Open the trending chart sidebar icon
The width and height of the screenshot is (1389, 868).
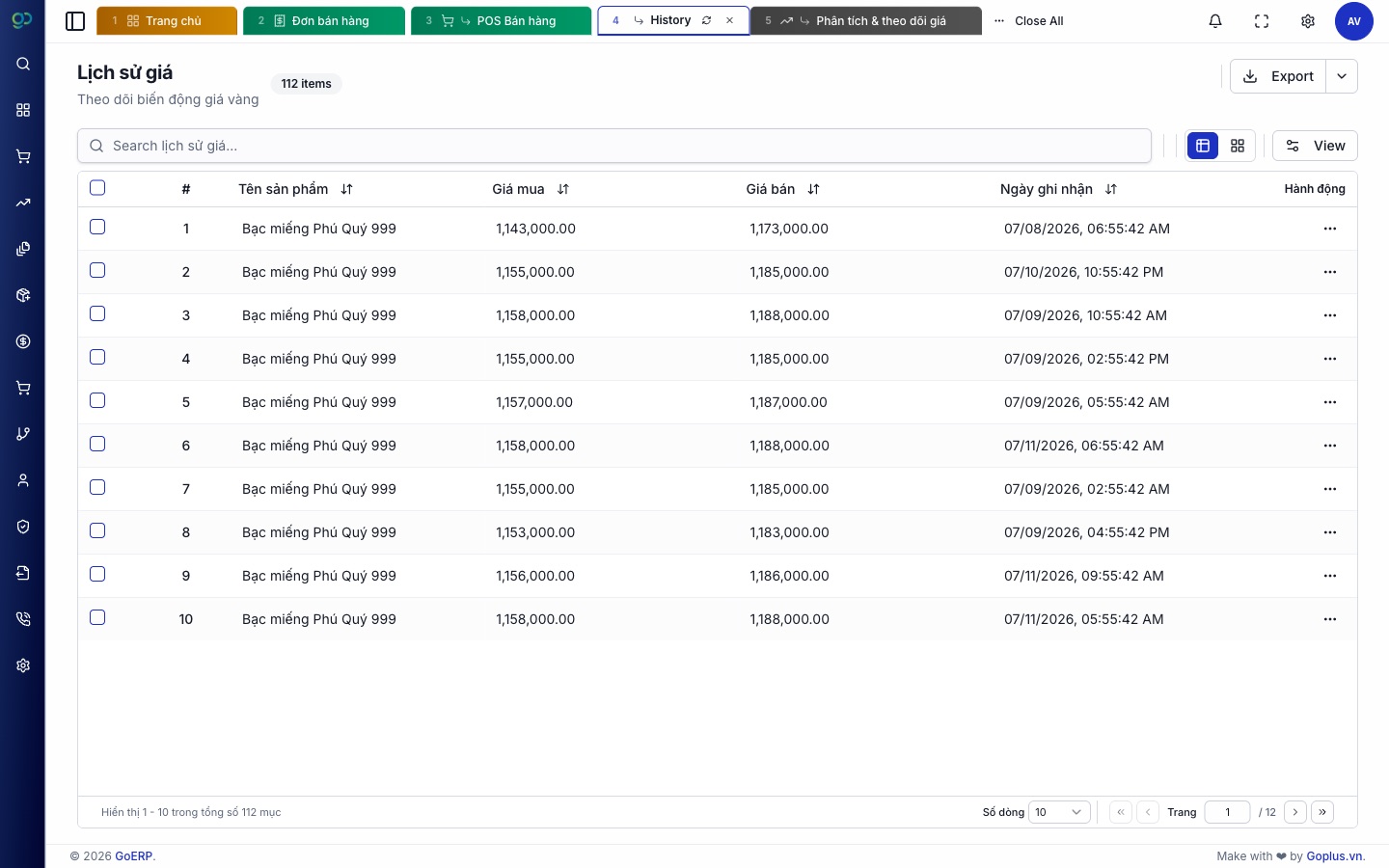(23, 203)
